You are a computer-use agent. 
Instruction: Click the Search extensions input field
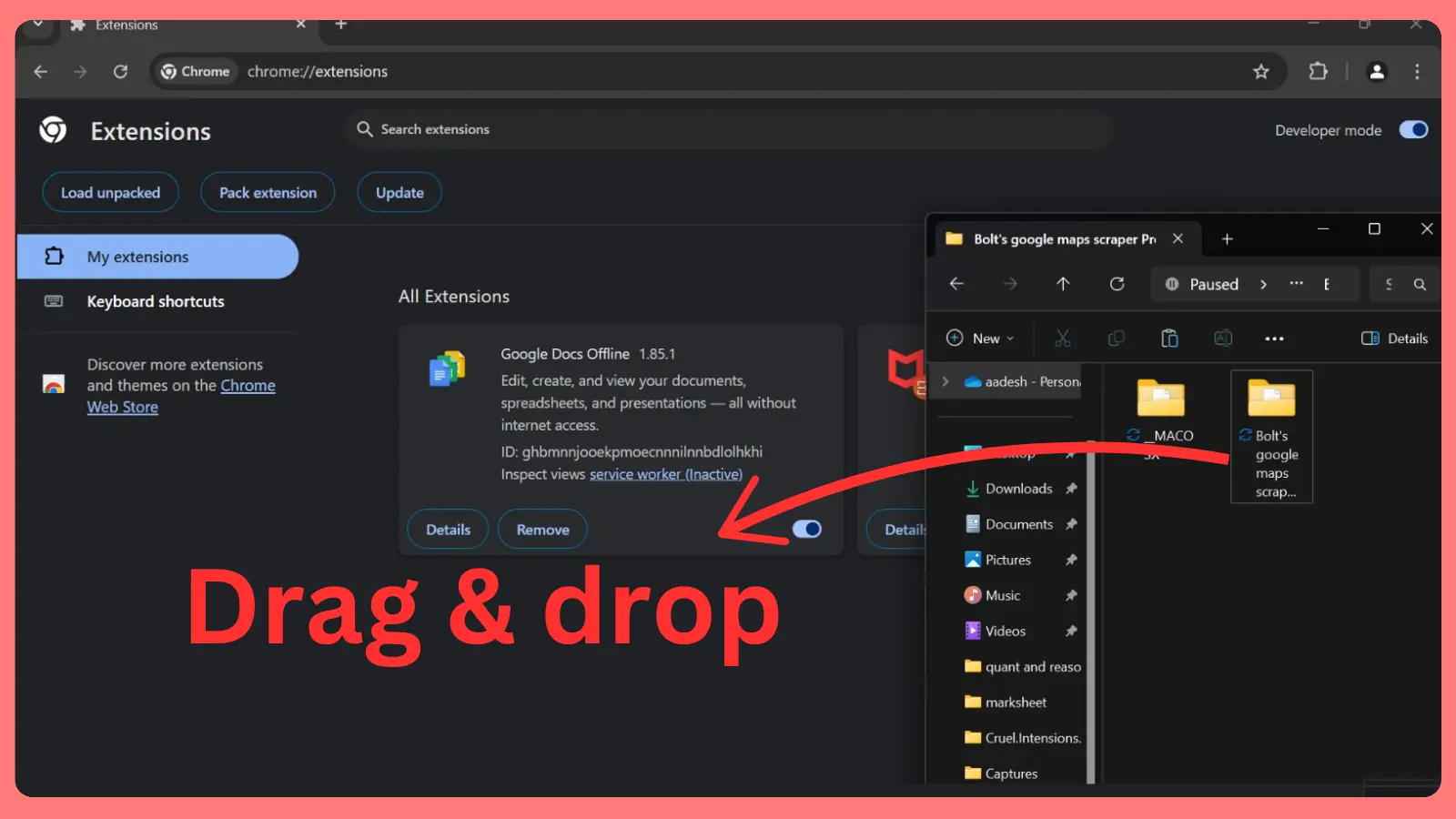coord(728,129)
